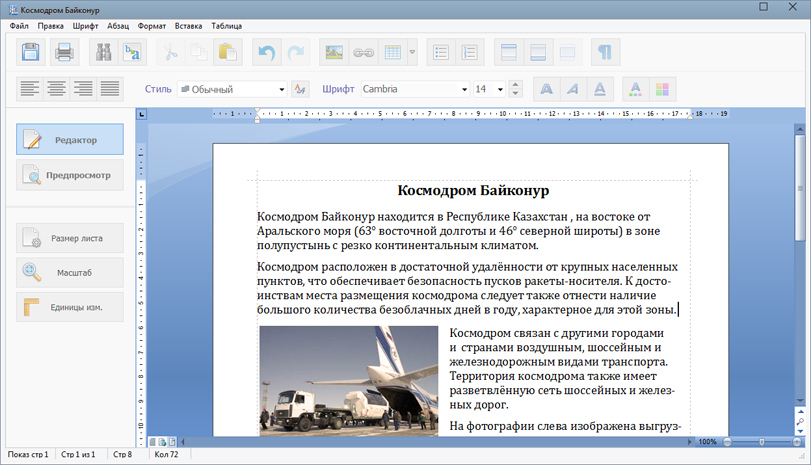Expand the table button dropdown arrow
The image size is (811, 465).
point(412,52)
